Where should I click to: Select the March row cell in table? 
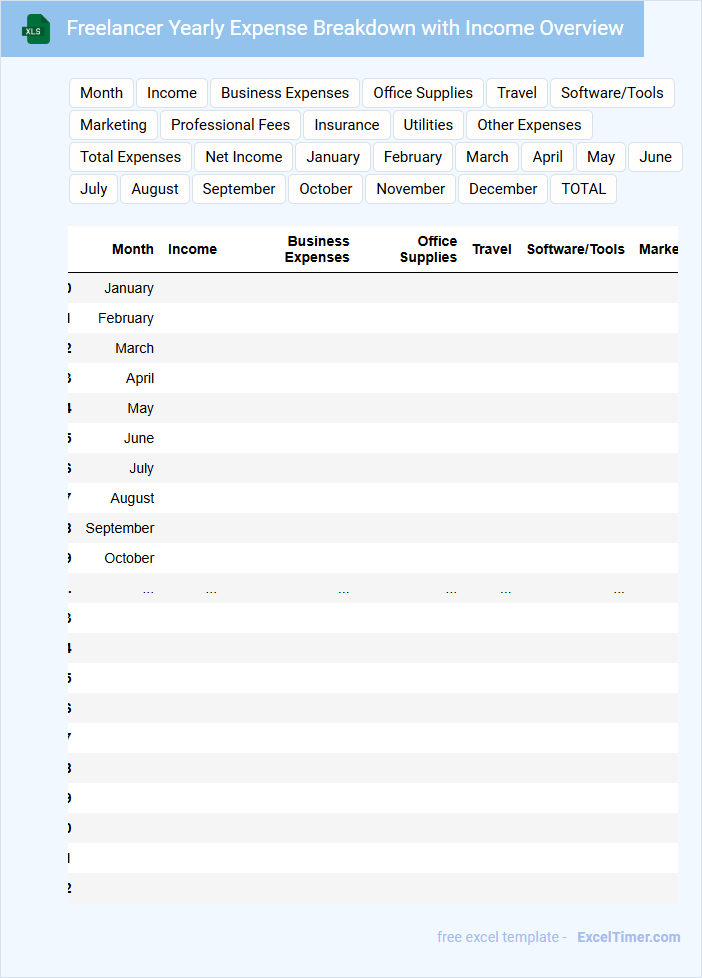click(134, 348)
